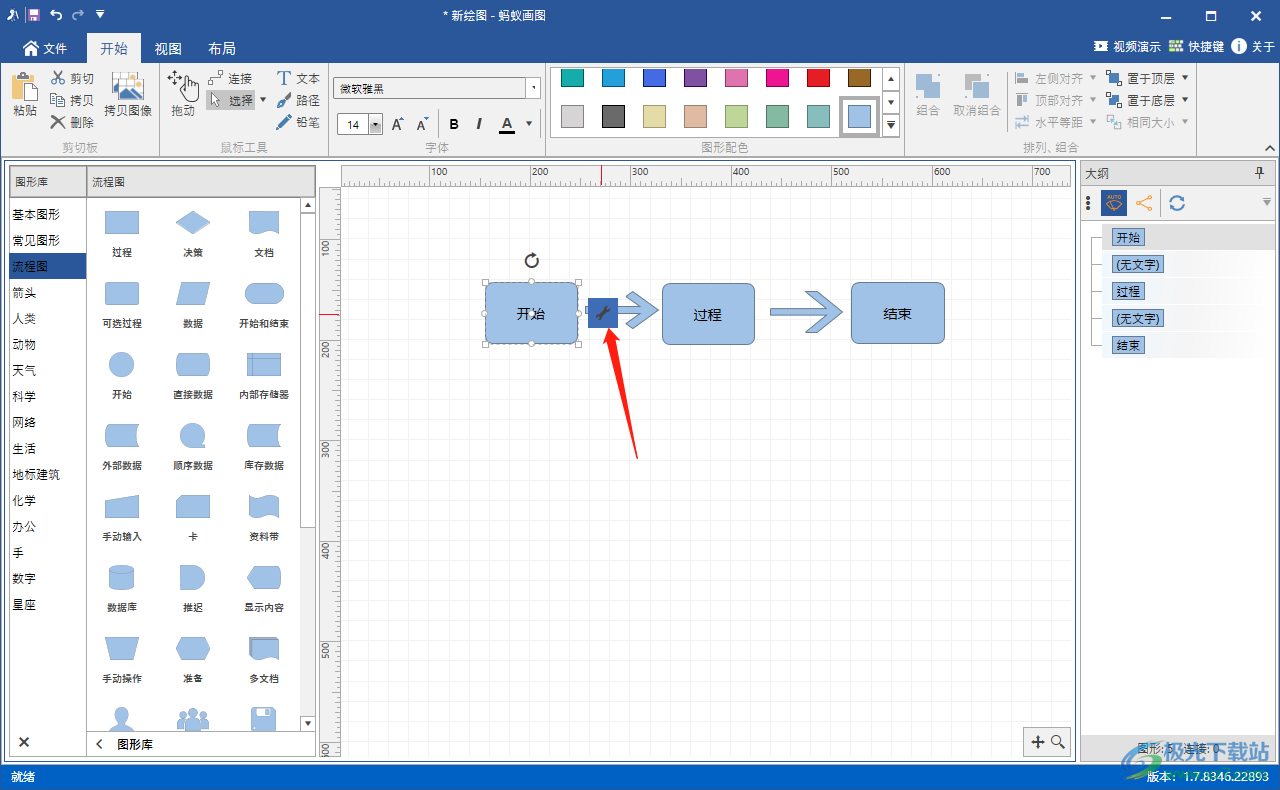Click the undo arrow in title bar
The width and height of the screenshot is (1280, 790).
coord(56,15)
